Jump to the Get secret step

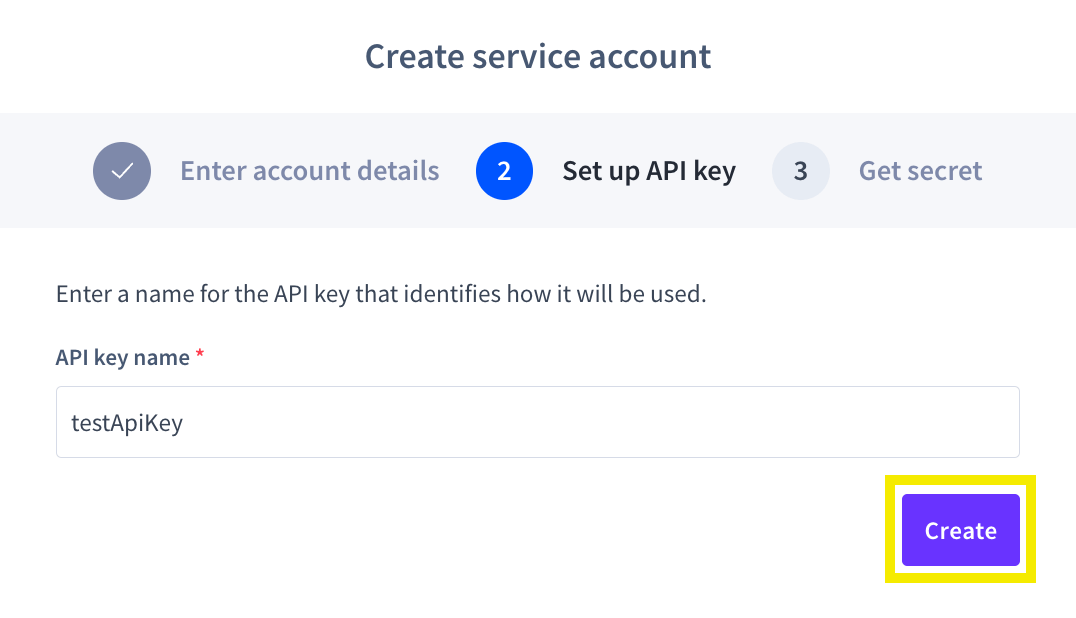tap(920, 171)
